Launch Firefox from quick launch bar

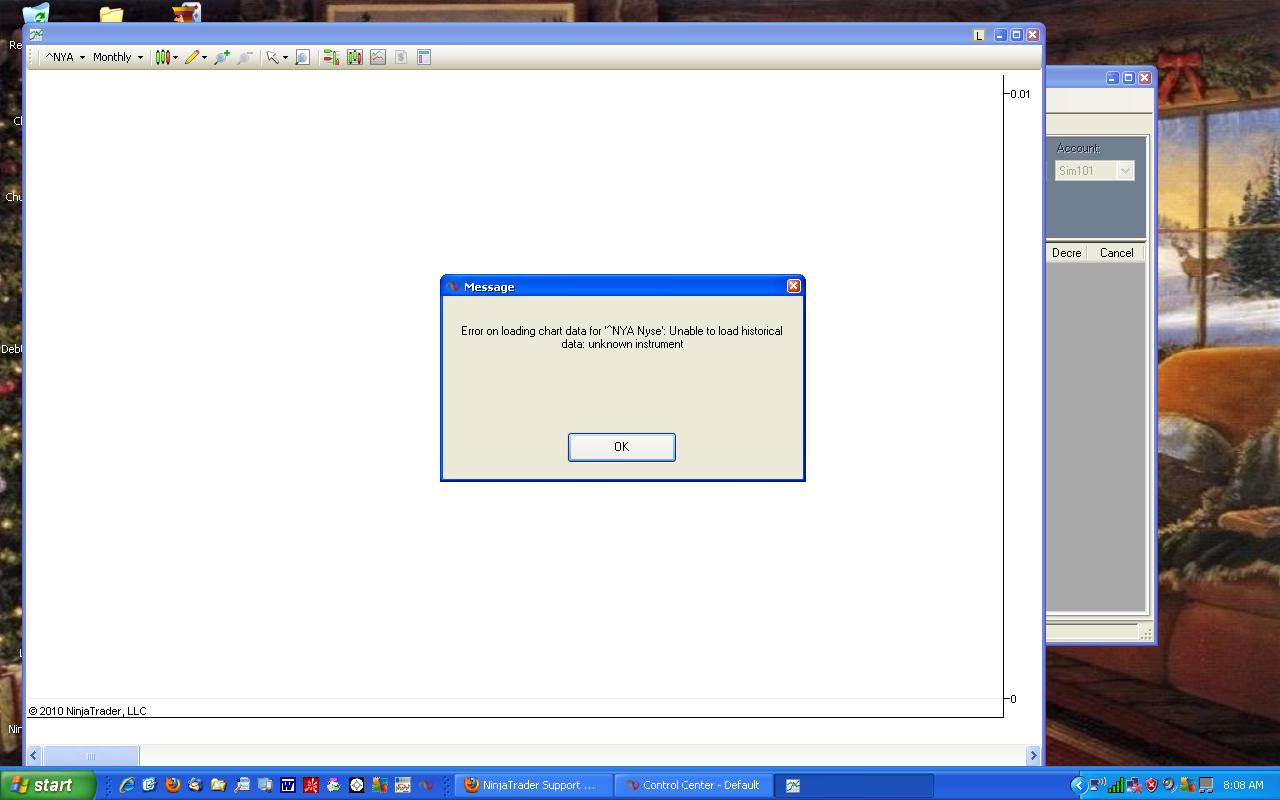point(173,785)
